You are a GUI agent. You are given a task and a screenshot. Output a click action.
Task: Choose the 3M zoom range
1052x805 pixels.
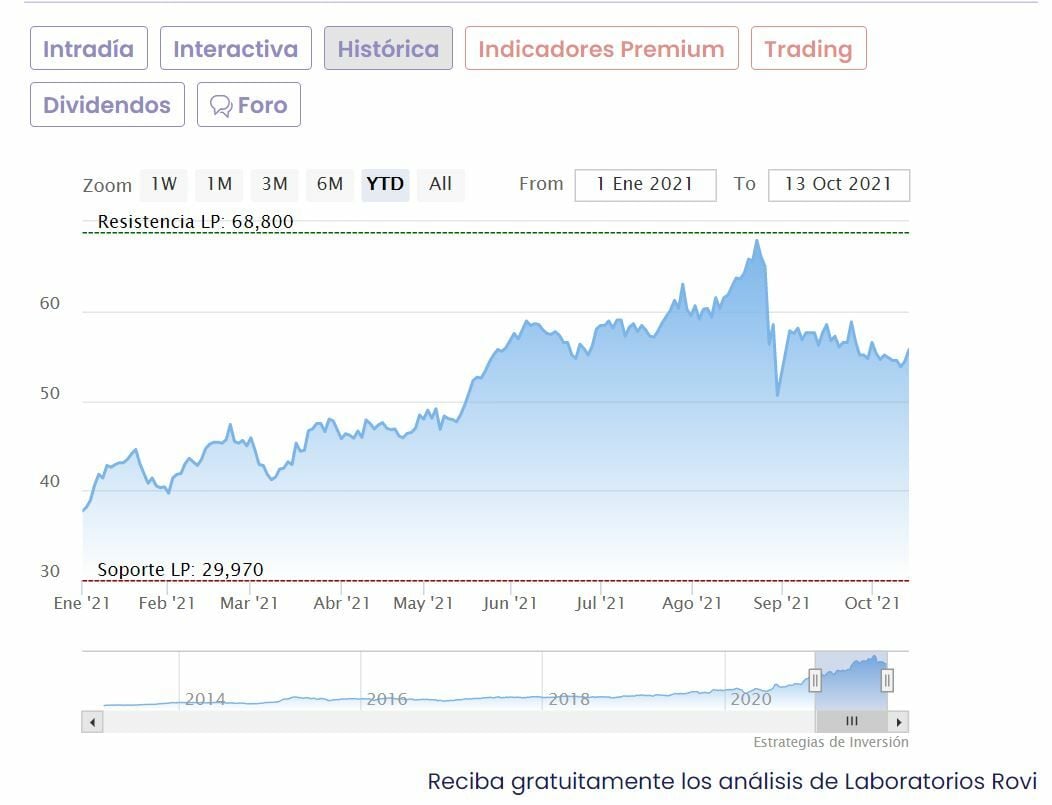point(274,184)
